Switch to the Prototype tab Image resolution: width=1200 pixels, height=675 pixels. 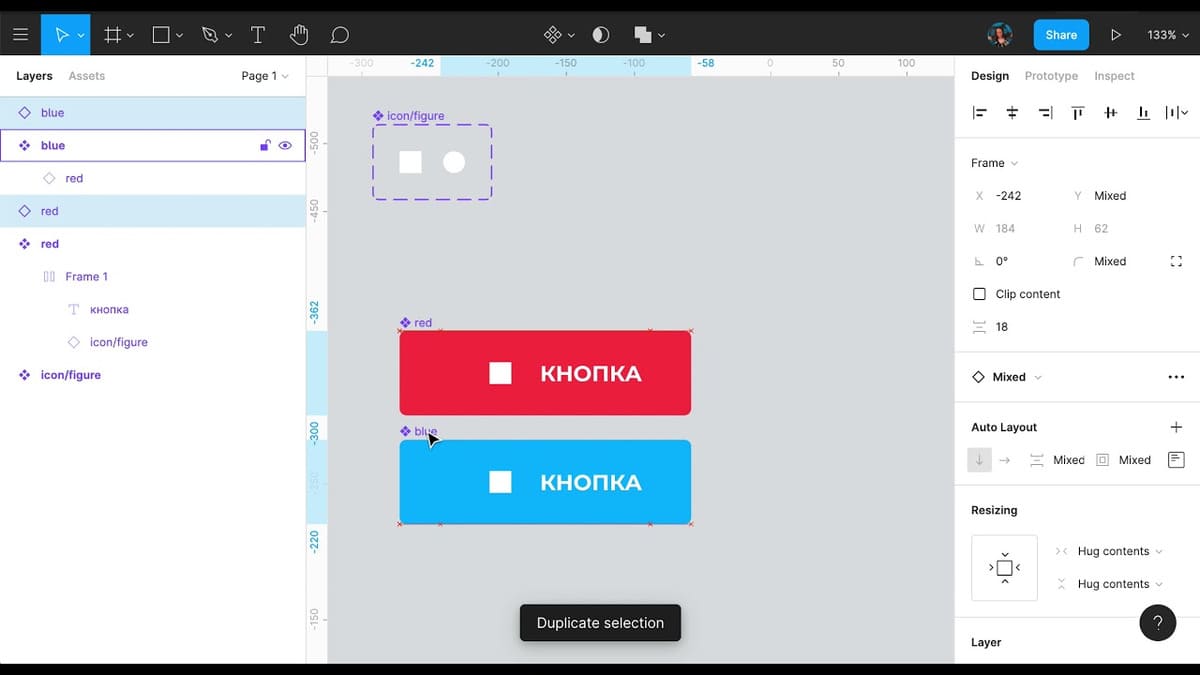1051,76
